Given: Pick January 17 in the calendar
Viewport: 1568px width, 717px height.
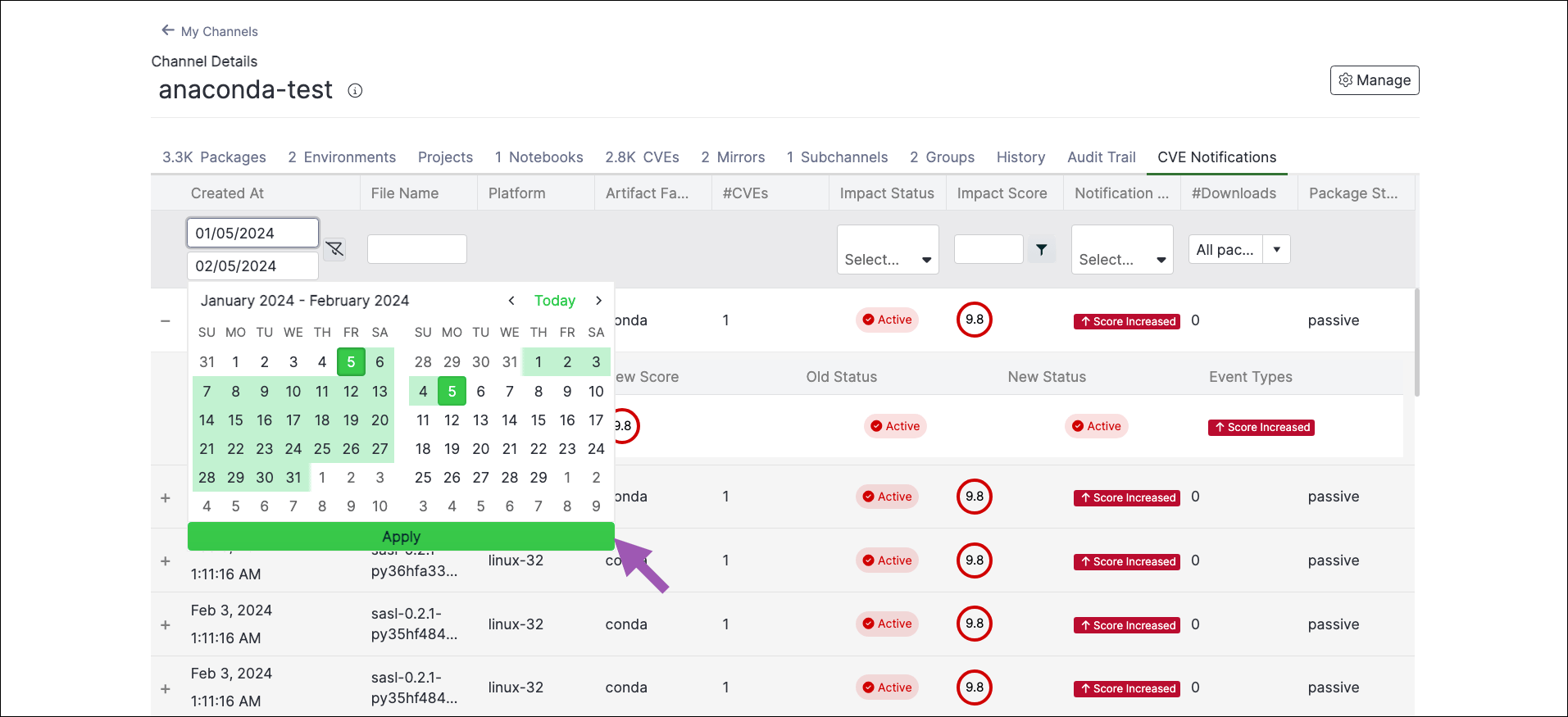Looking at the screenshot, I should (x=293, y=420).
